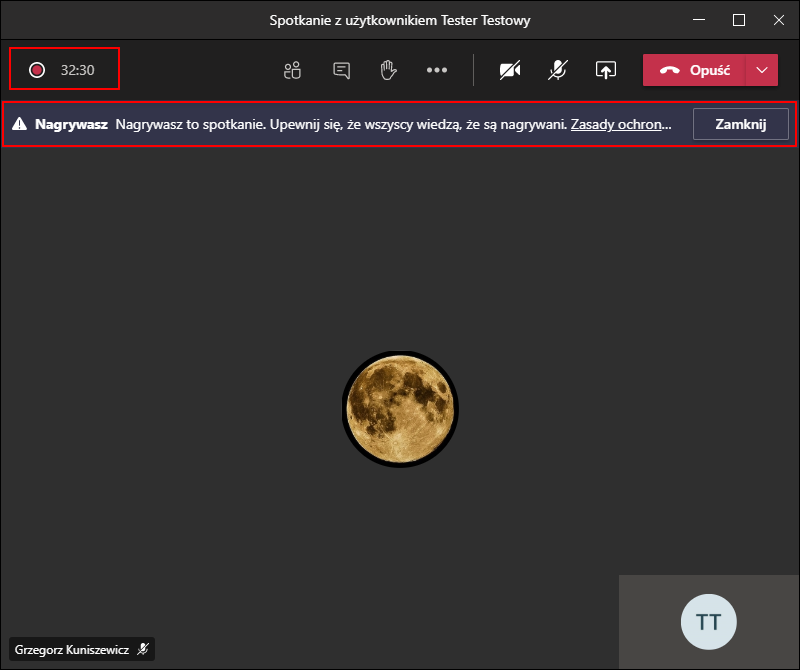800x670 pixels.
Task: Click the Grzegorz Kuniszewicz name label
Action: tap(71, 650)
